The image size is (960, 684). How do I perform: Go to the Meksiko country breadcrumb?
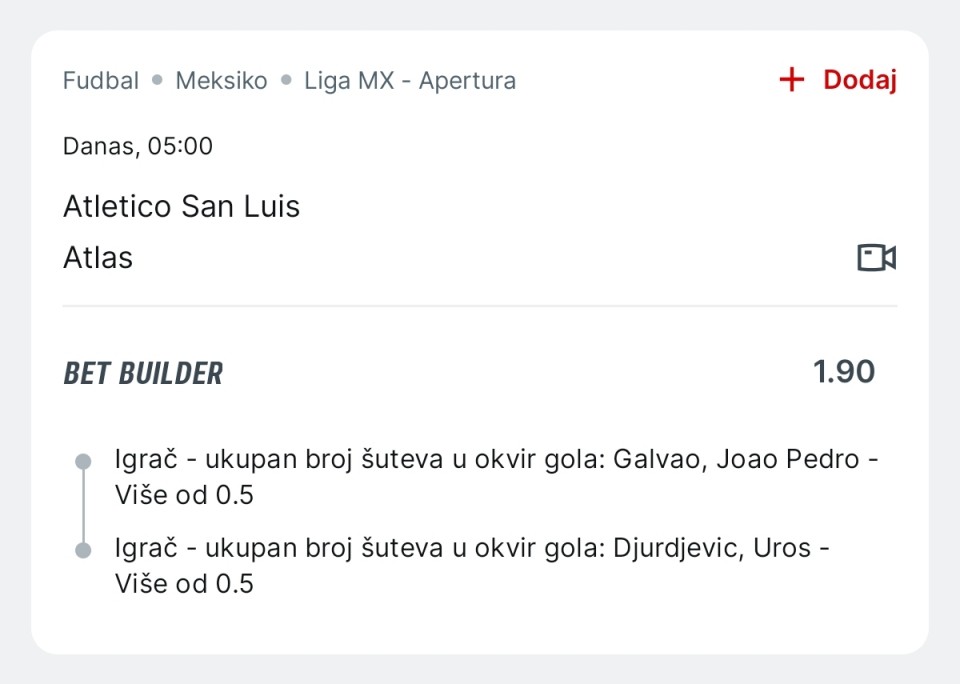221,81
